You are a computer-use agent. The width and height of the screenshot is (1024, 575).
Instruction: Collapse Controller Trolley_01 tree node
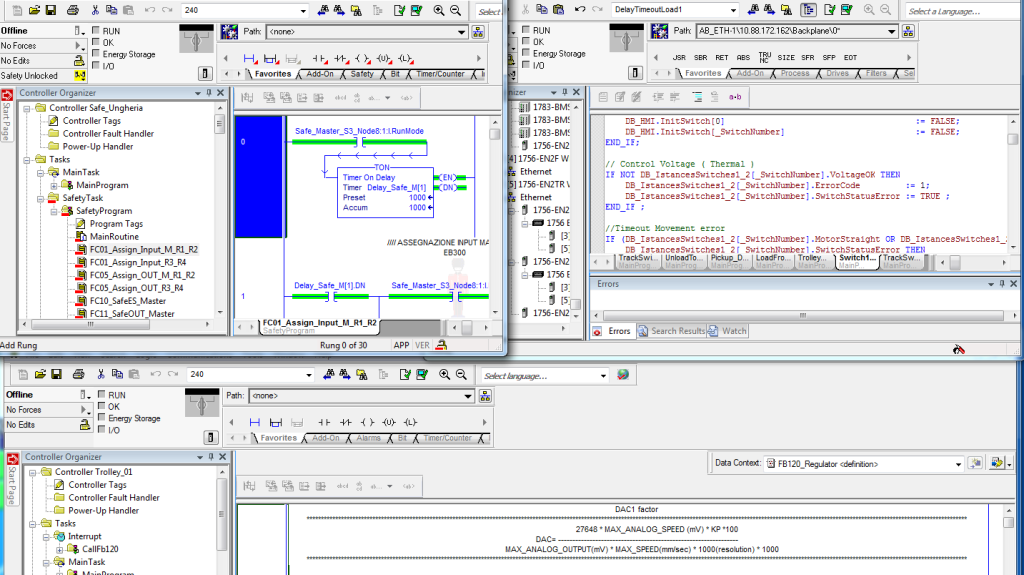tap(32, 472)
